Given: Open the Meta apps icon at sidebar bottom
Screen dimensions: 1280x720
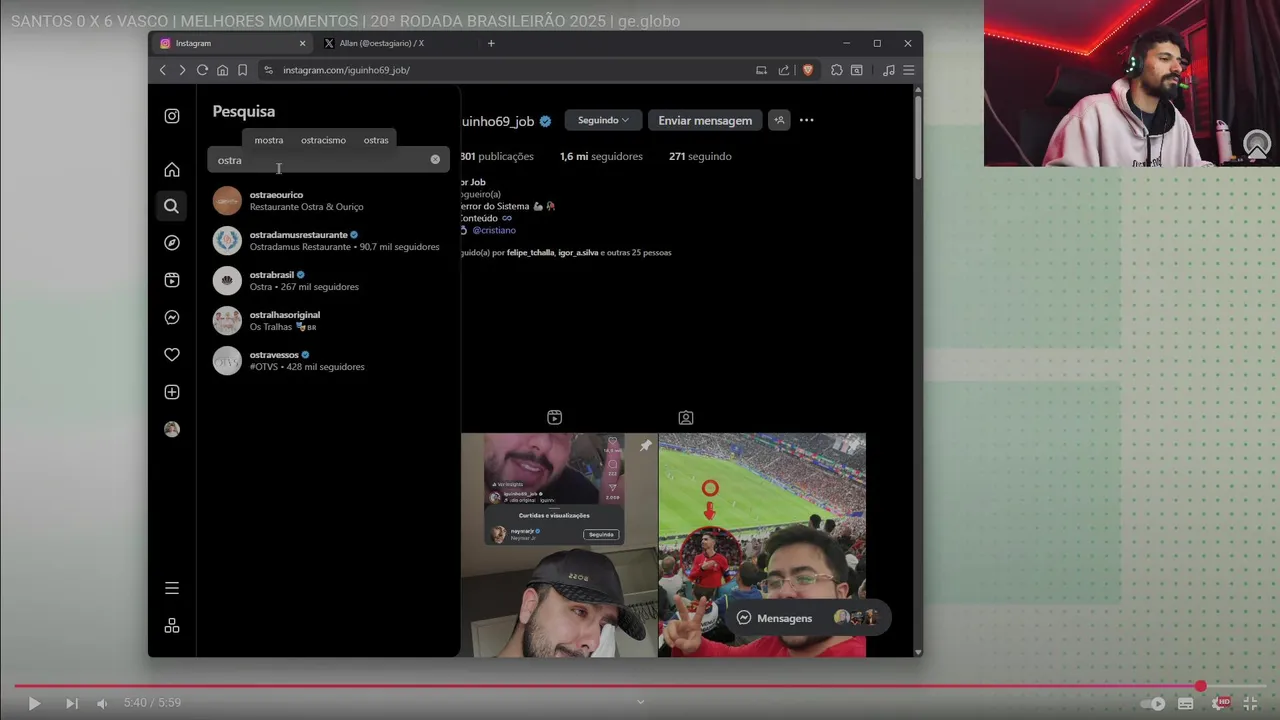Looking at the screenshot, I should [172, 625].
